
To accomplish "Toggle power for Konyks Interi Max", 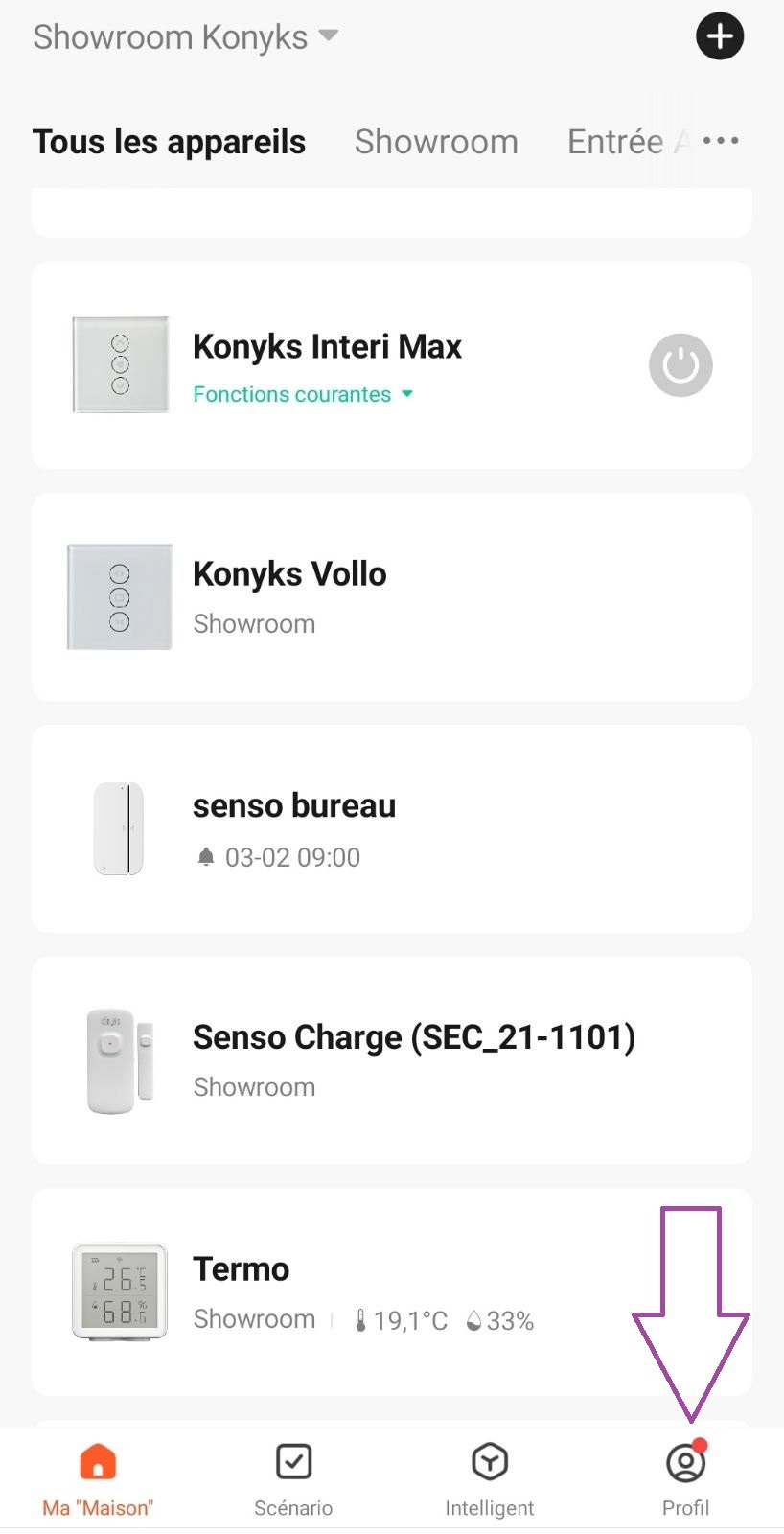I will [680, 365].
